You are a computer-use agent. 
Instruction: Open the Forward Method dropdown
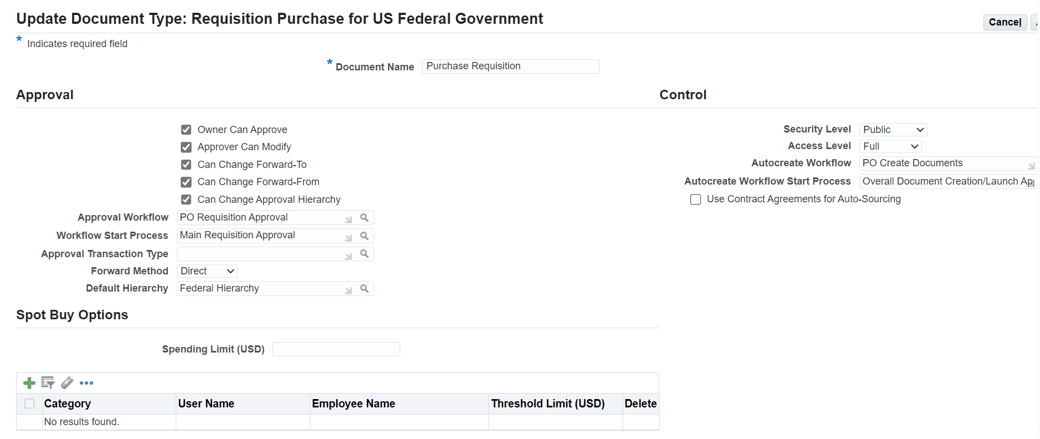click(x=207, y=271)
